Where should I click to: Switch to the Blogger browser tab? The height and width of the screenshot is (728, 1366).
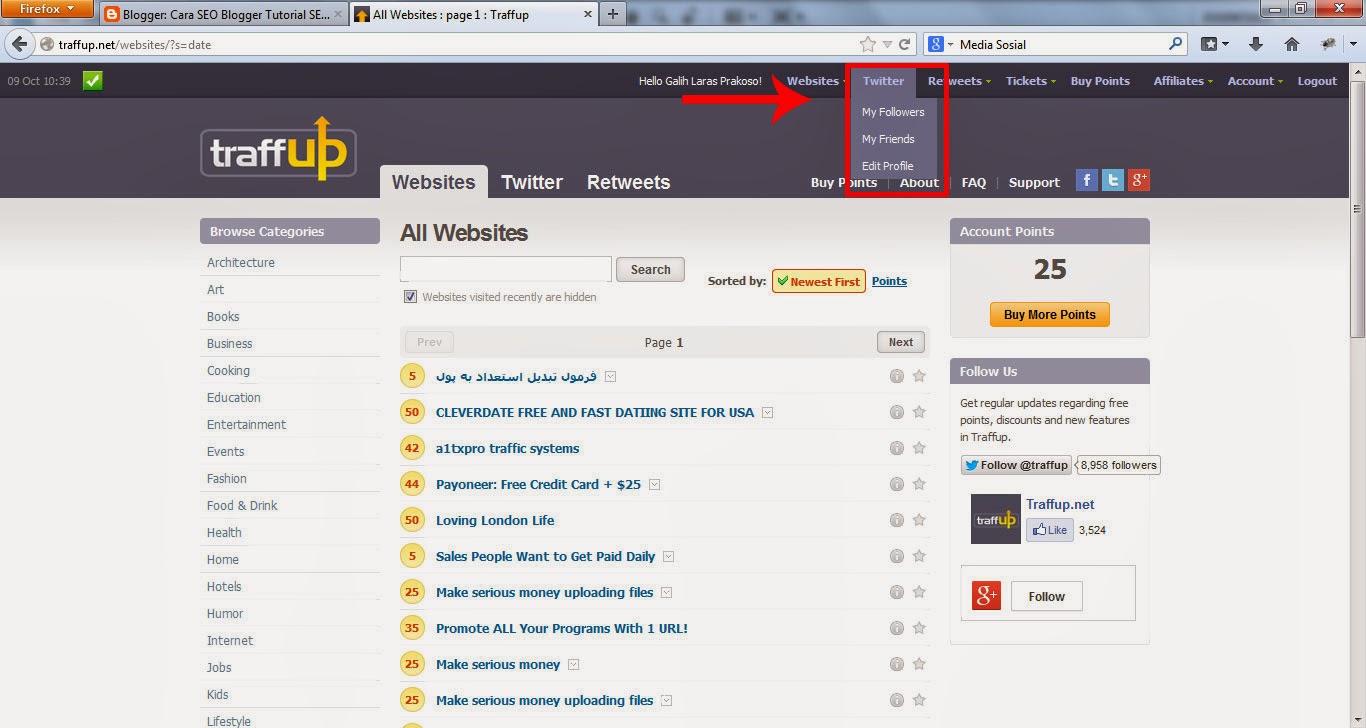(x=225, y=15)
